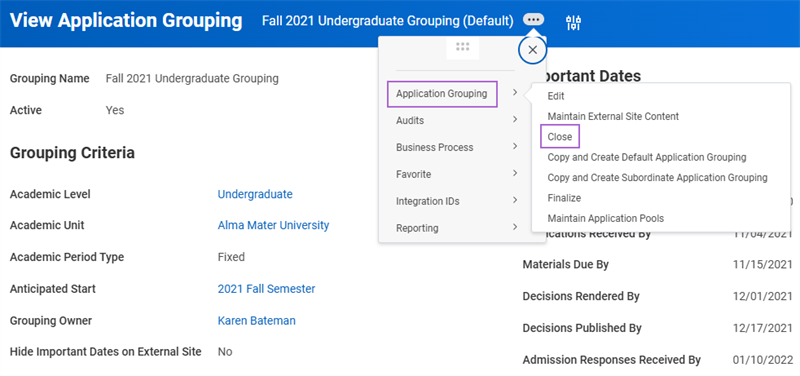Open the Karen Bateman owner link
The width and height of the screenshot is (800, 376).
point(257,321)
